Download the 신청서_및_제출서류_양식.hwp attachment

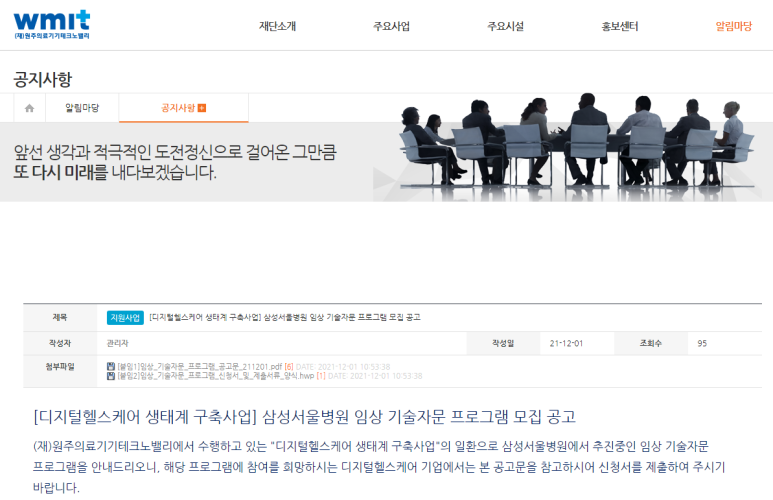[215, 376]
